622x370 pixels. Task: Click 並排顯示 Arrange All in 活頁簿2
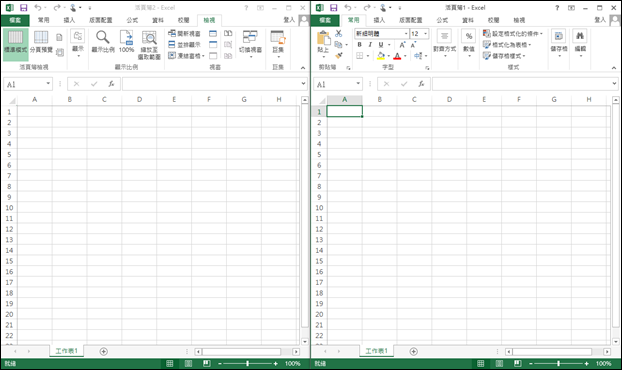click(184, 45)
